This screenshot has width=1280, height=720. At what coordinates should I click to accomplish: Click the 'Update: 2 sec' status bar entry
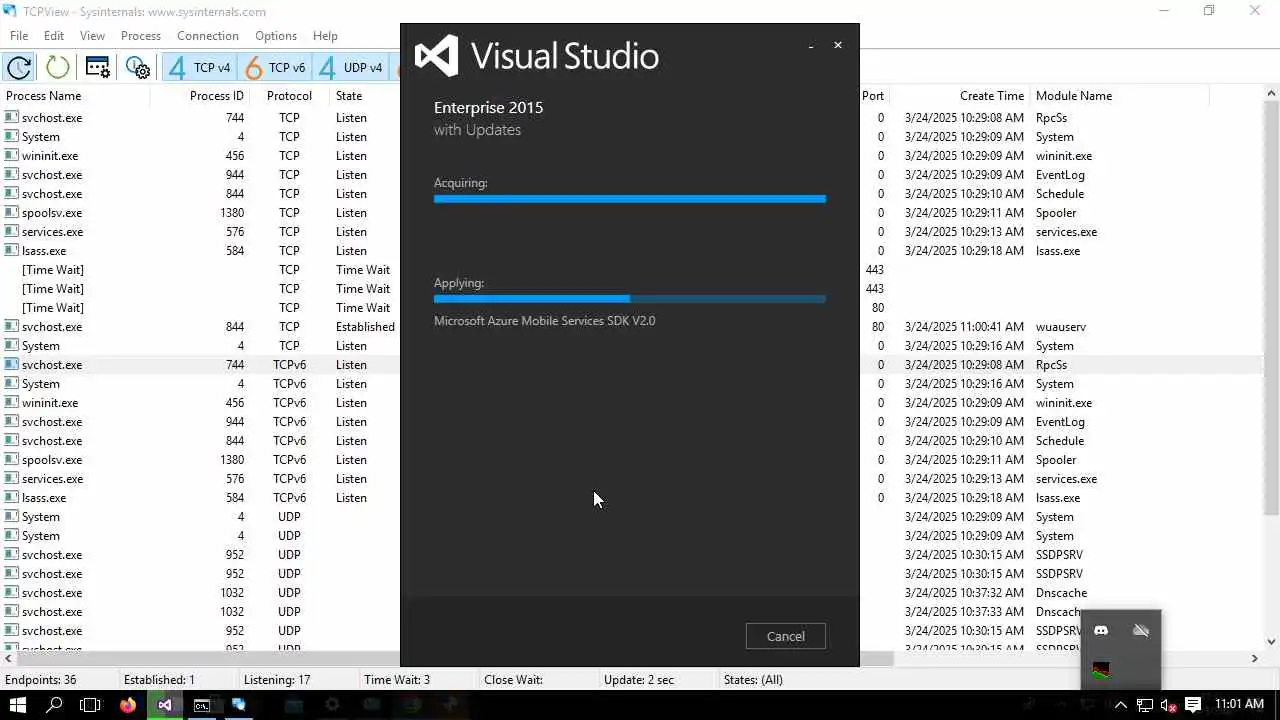coord(639,680)
